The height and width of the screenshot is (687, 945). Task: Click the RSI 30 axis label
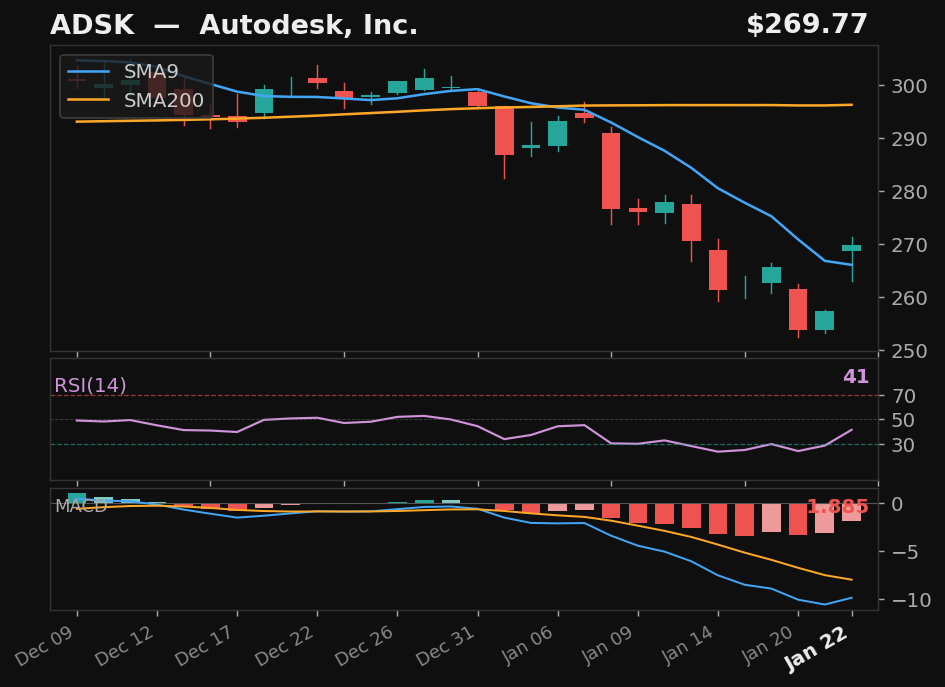[x=904, y=445]
